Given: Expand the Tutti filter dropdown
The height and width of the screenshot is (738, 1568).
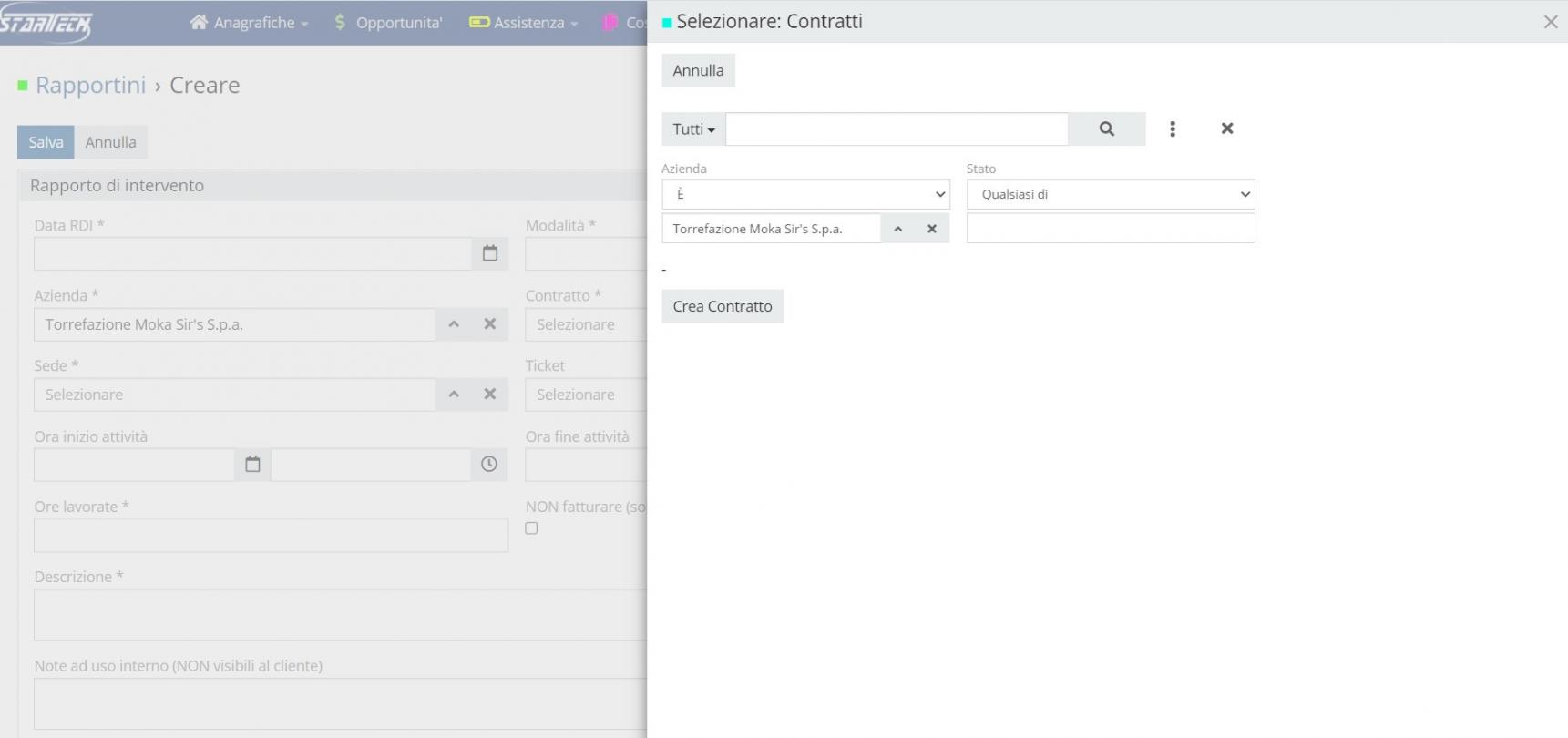Looking at the screenshot, I should click(693, 129).
